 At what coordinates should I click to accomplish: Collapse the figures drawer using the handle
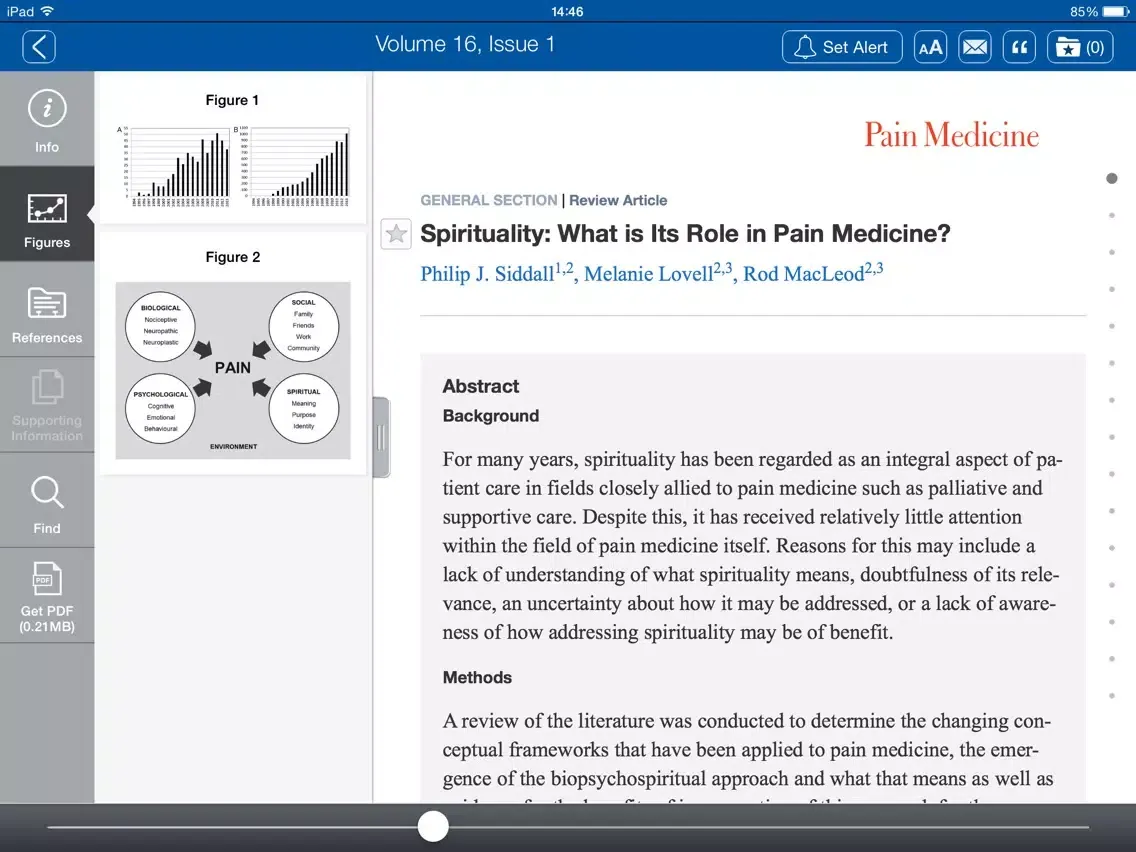click(381, 437)
